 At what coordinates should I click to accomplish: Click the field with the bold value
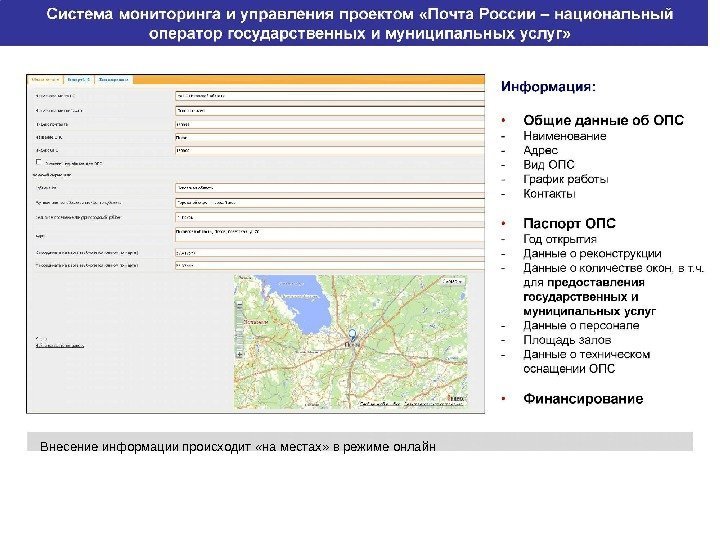tap(330, 137)
